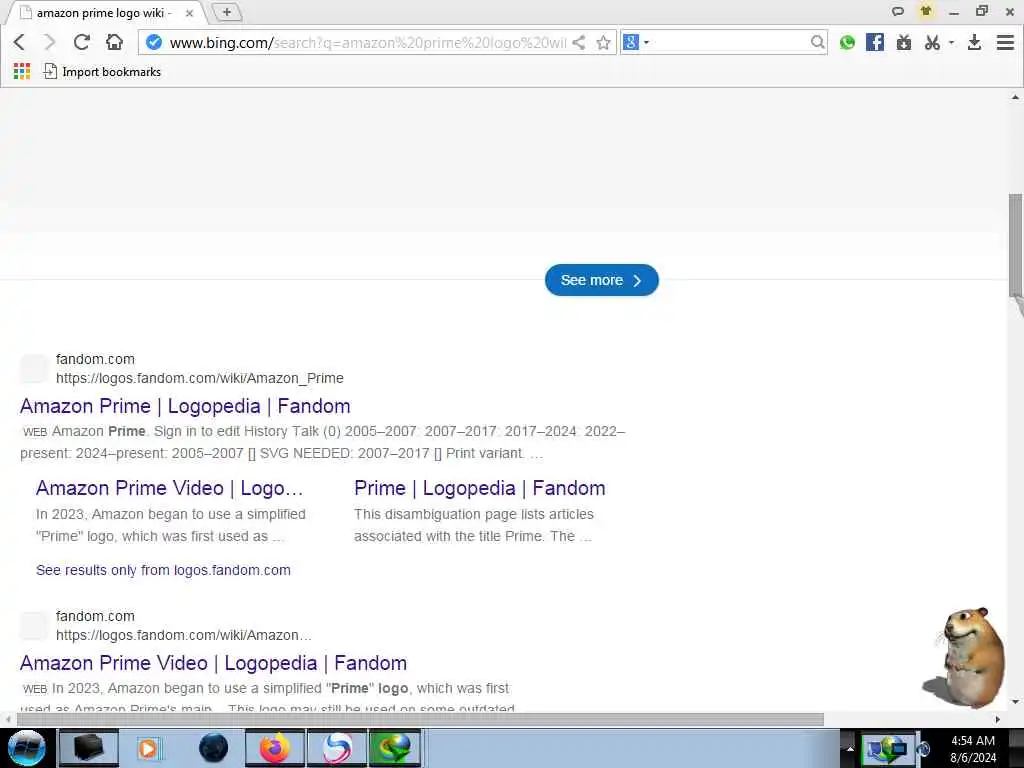Image resolution: width=1024 pixels, height=768 pixels.
Task: Select the amazon prime logo wiki tab
Action: coord(104,12)
